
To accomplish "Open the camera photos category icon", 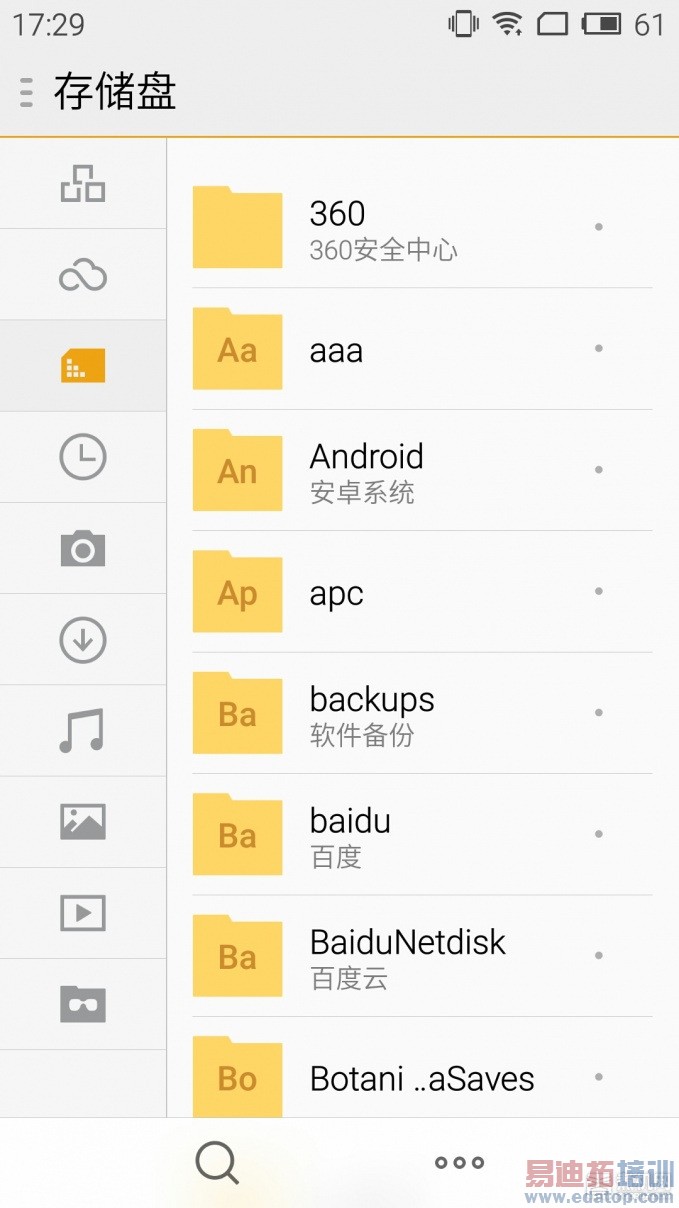I will click(x=83, y=549).
